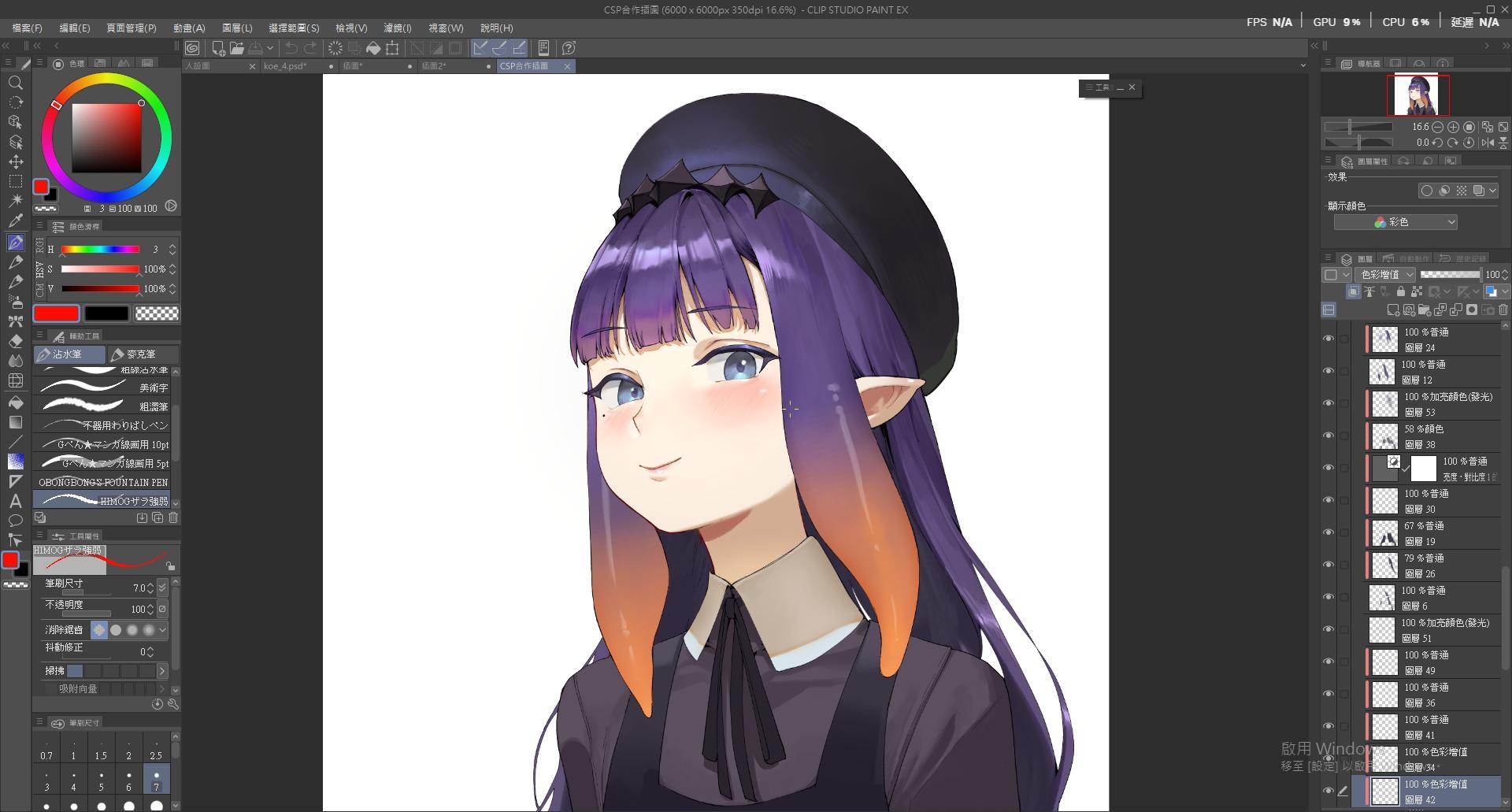Click the Redo arrow in command bar
The image size is (1512, 812).
point(311,48)
